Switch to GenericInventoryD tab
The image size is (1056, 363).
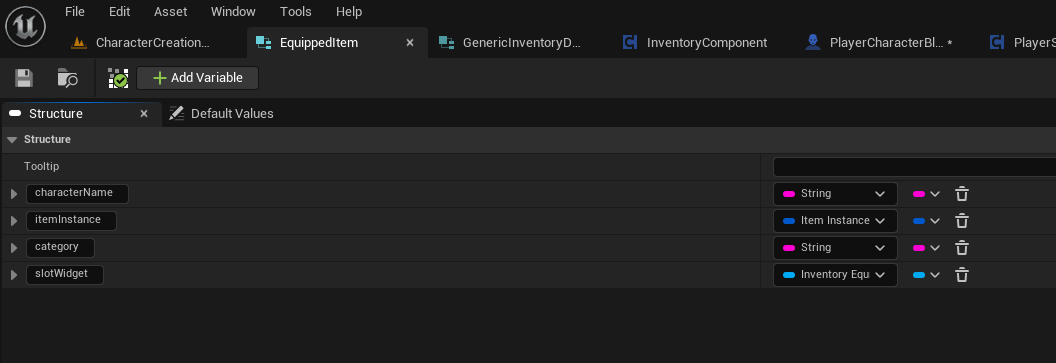(522, 42)
